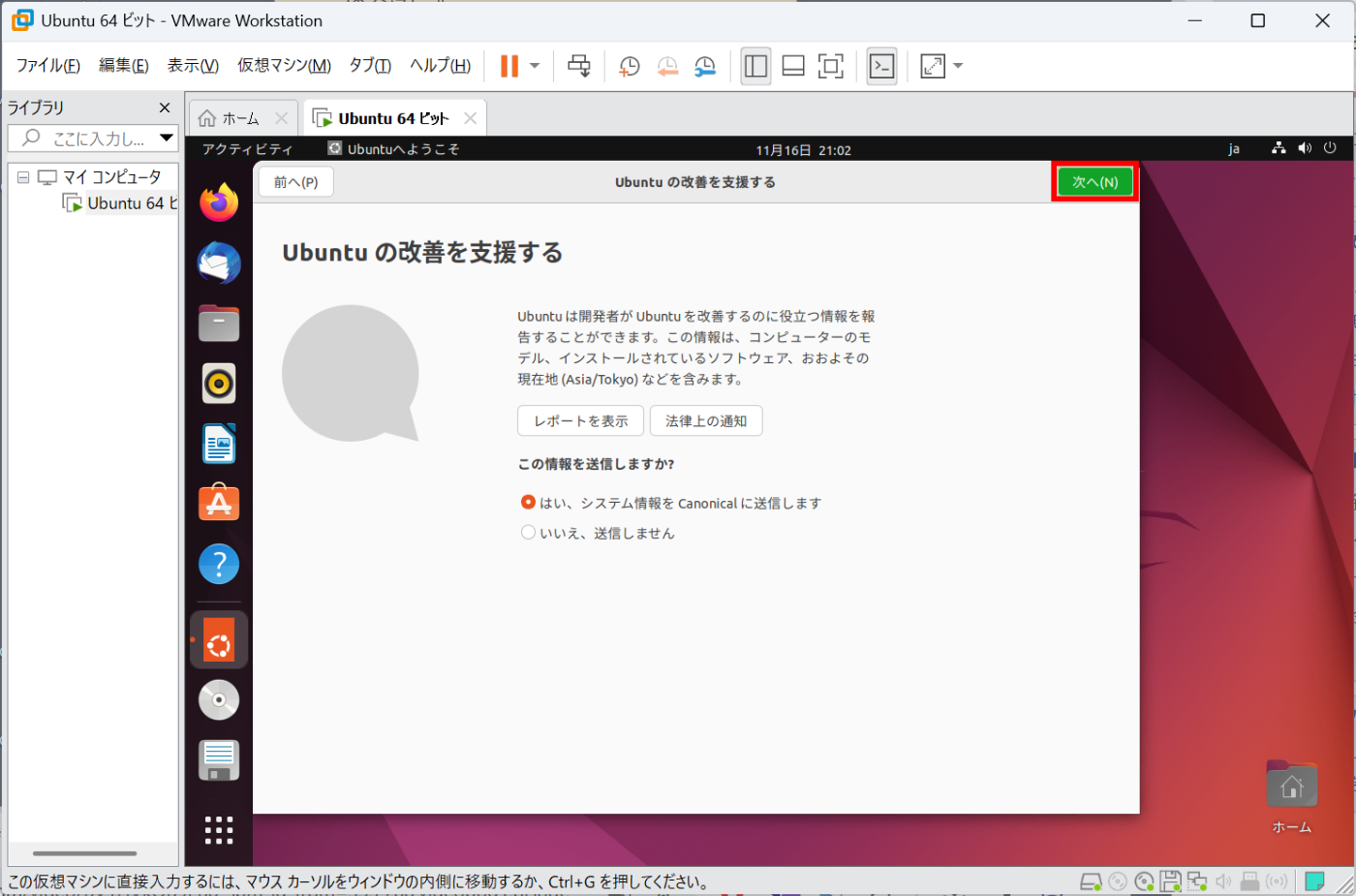Open the ホーム folder on the desktop
The height and width of the screenshot is (896, 1356).
(x=1291, y=797)
